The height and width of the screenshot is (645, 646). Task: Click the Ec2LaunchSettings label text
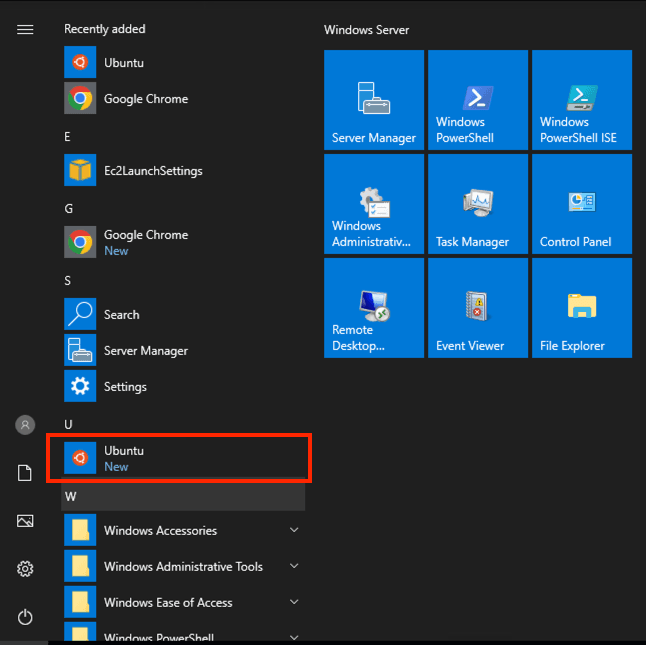153,171
